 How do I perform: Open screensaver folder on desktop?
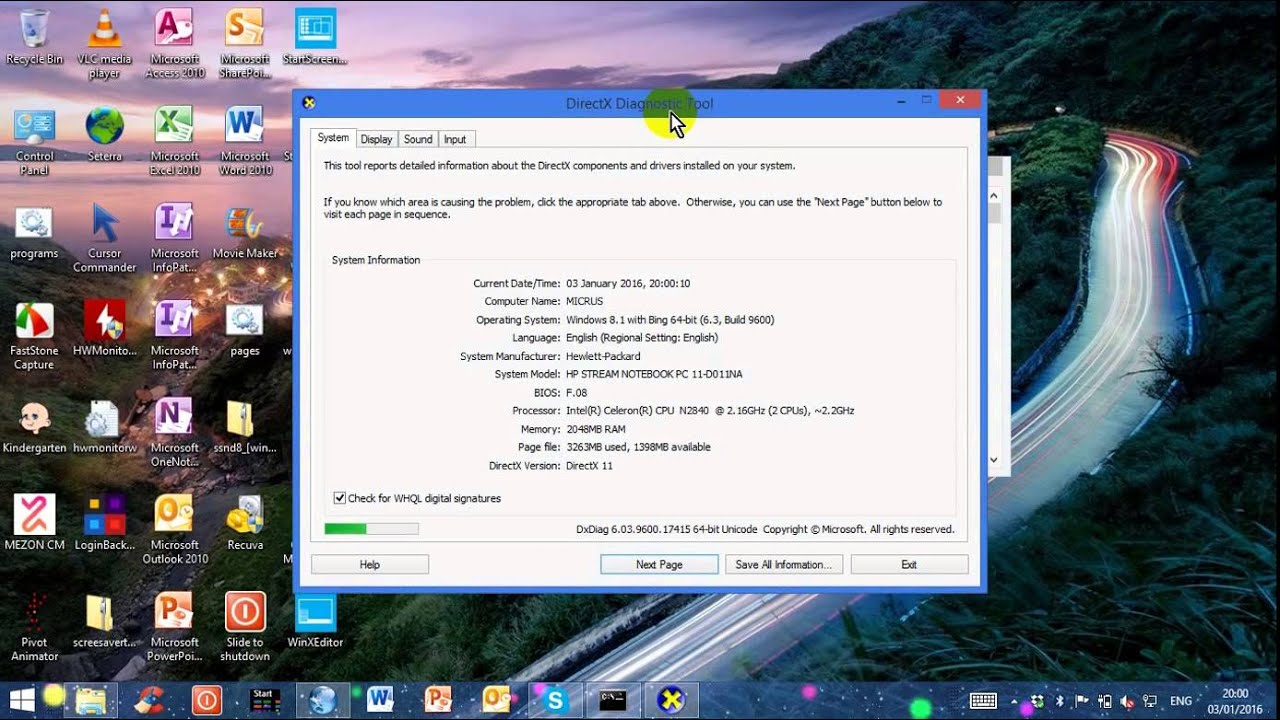[104, 620]
